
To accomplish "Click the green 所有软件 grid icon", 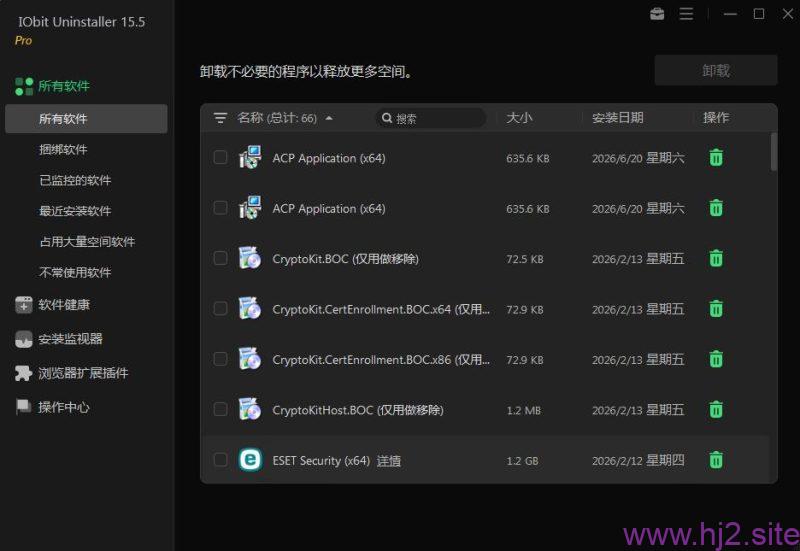I will tap(24, 86).
